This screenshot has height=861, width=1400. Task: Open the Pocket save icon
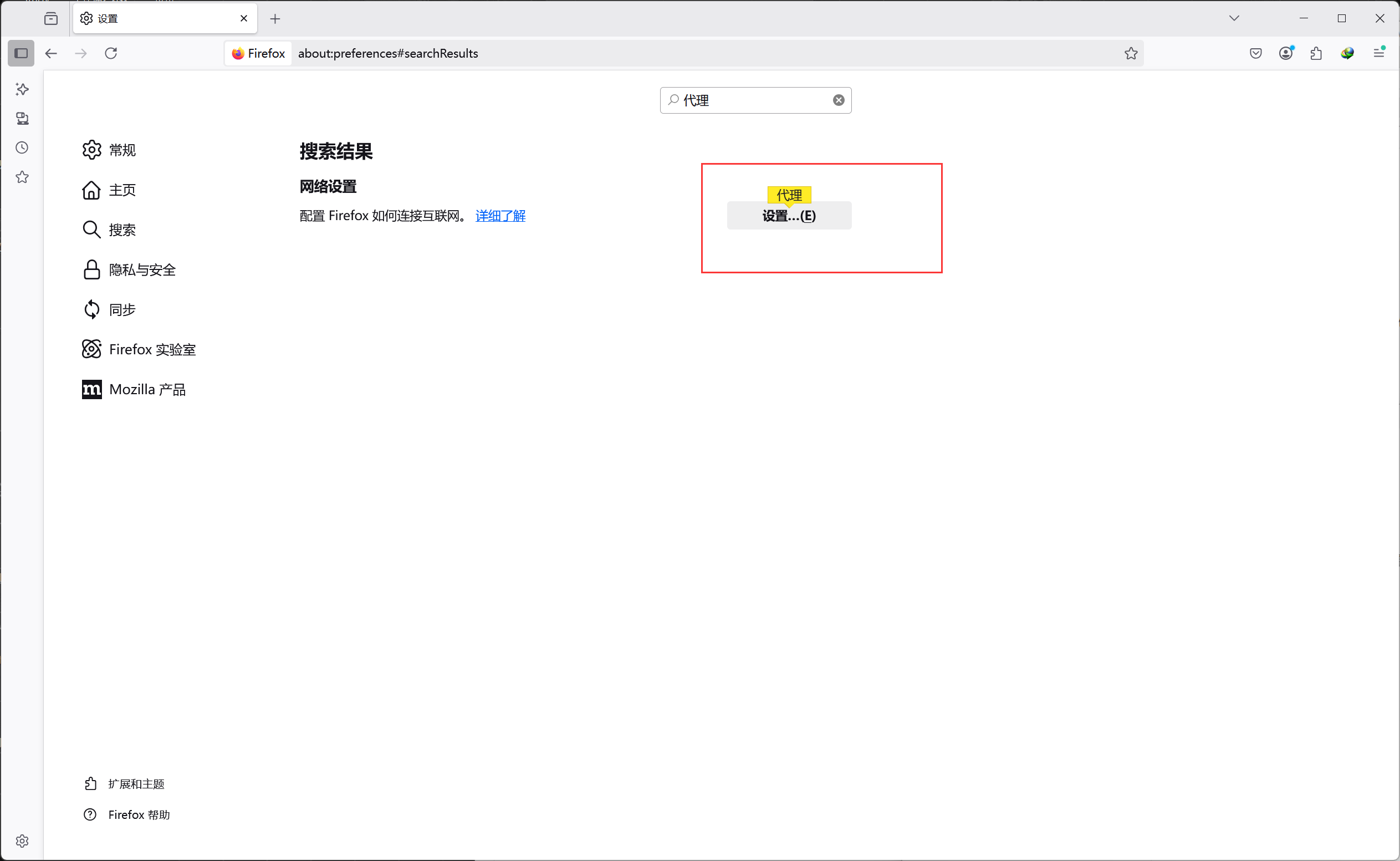[1255, 53]
